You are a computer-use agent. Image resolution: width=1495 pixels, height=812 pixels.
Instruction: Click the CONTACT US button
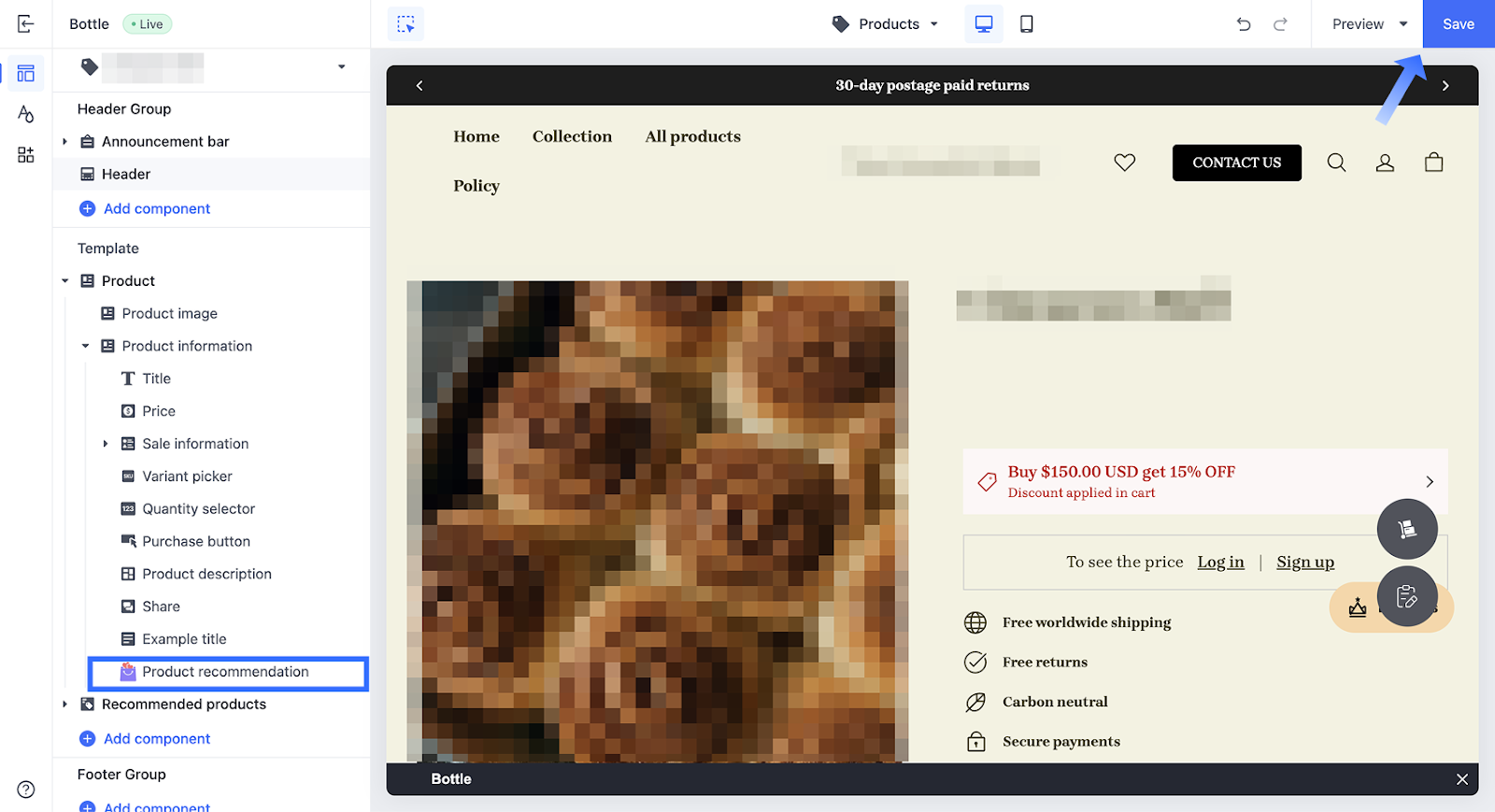[1237, 163]
